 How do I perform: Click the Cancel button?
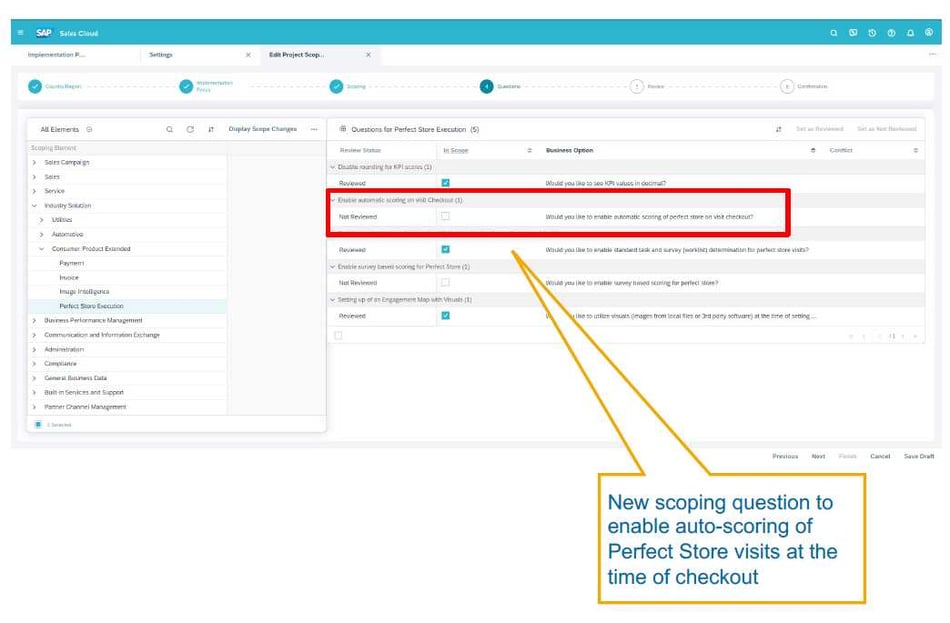(x=880, y=456)
